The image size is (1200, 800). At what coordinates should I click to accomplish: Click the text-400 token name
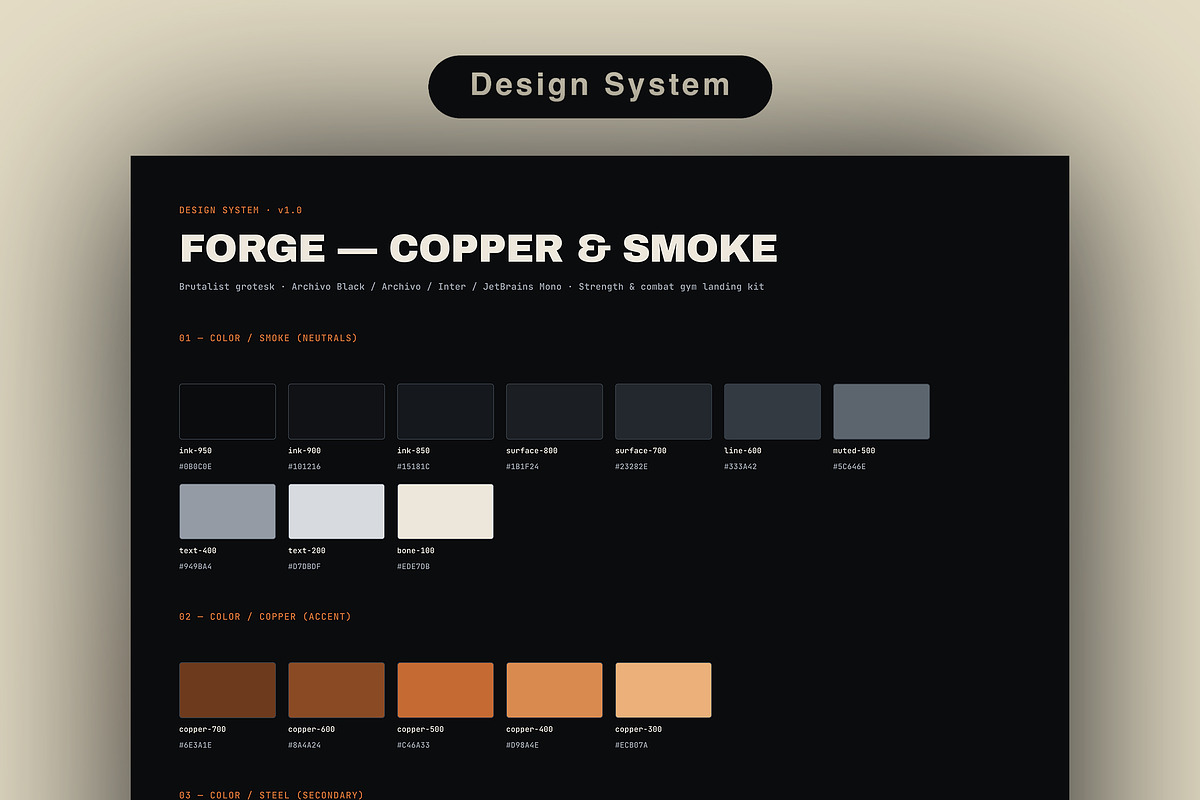pyautogui.click(x=198, y=551)
